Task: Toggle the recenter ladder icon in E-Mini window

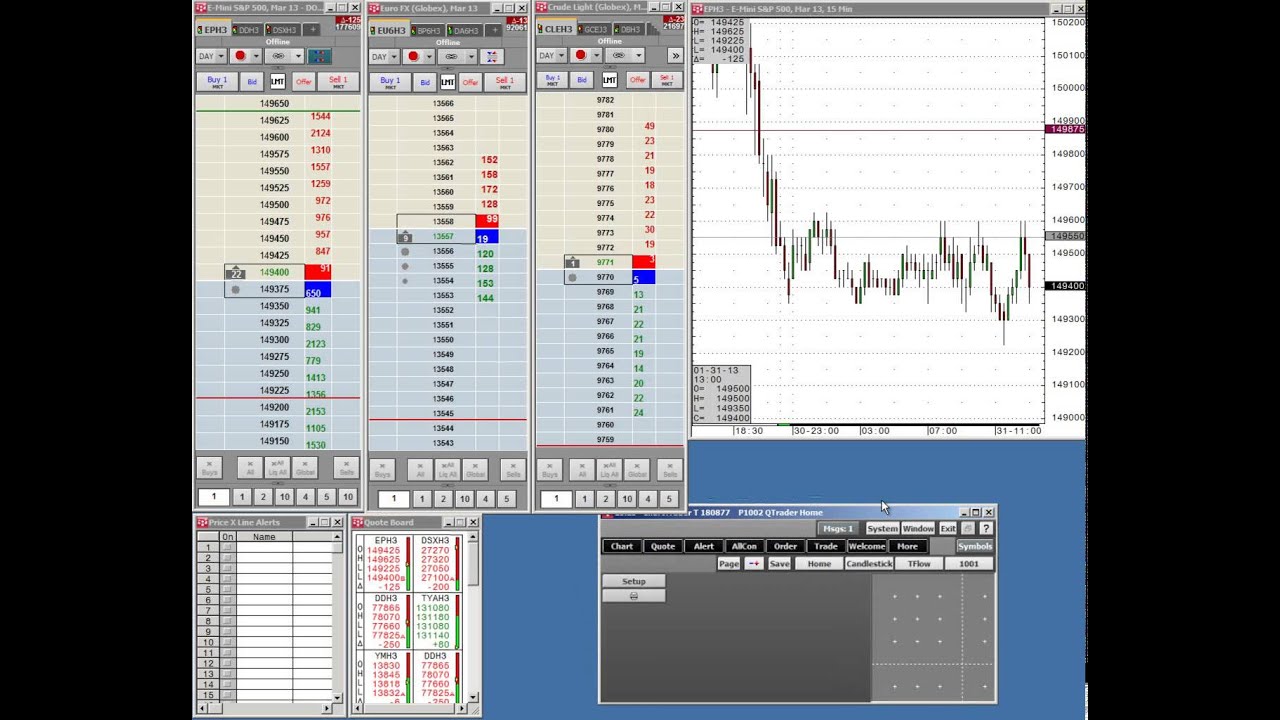Action: coord(319,56)
